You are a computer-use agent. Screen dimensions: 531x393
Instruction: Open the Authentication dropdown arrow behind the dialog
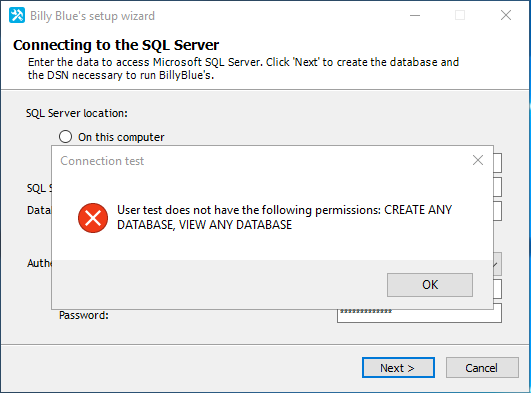pyautogui.click(x=497, y=264)
